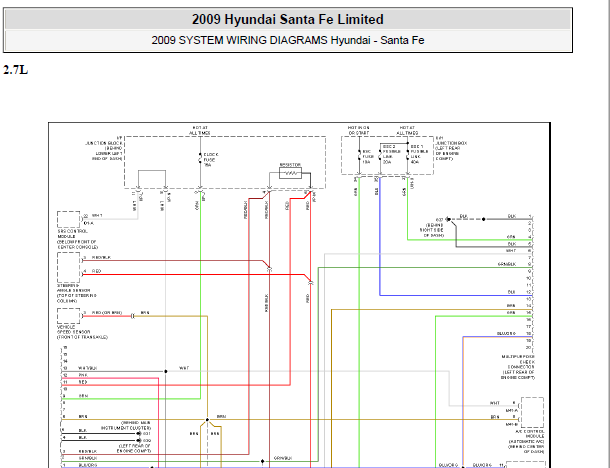Click the vehicle speed sensor dashed box

click(x=68, y=316)
